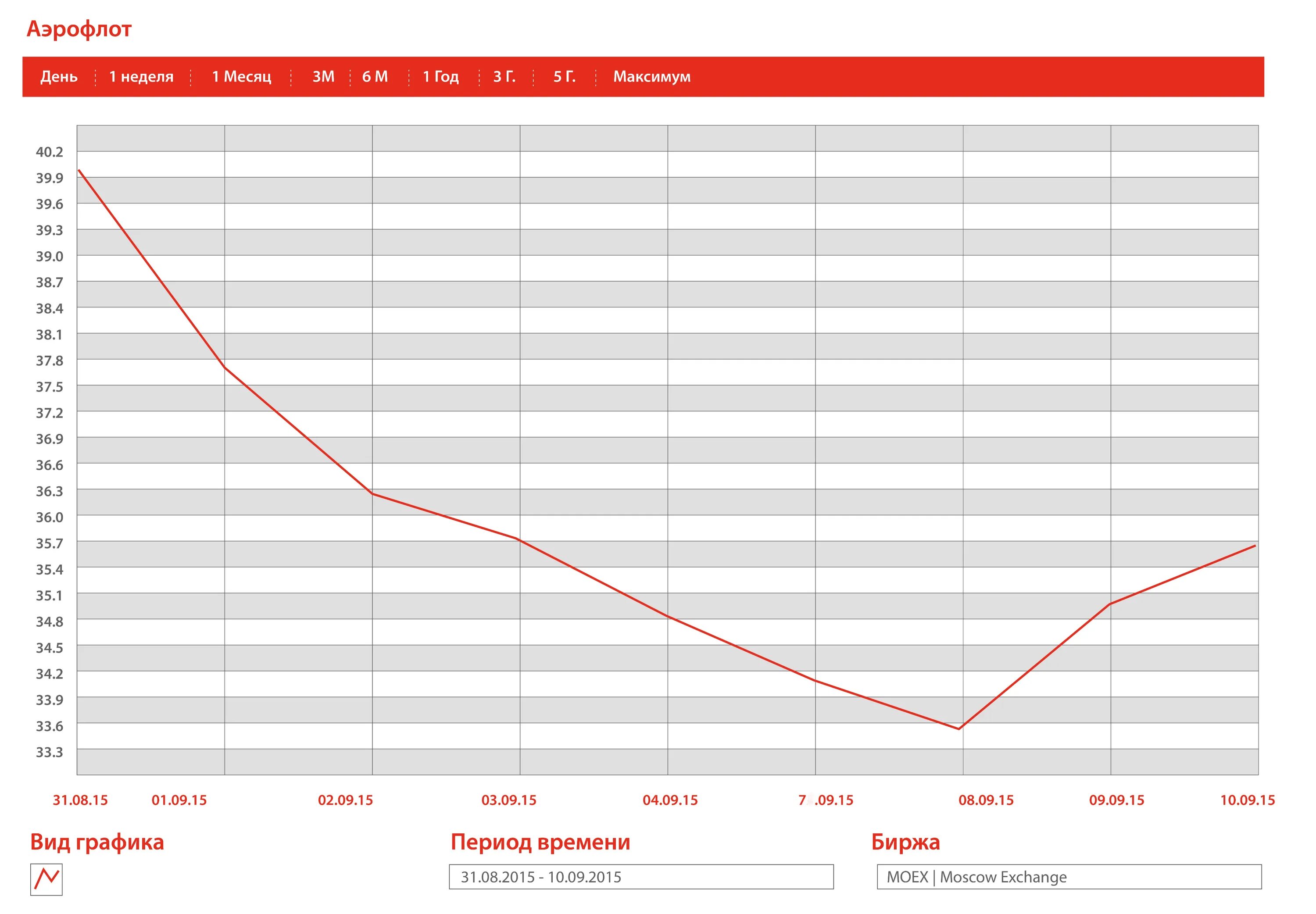
Task: Select the 1 неделя period tab
Action: click(141, 77)
